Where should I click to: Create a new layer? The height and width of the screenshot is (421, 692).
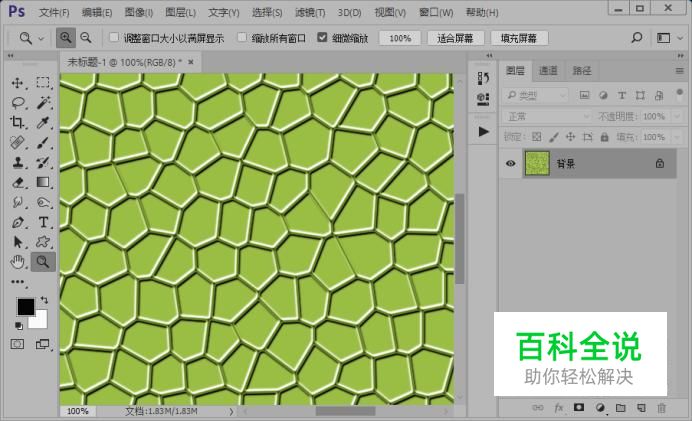(641, 408)
